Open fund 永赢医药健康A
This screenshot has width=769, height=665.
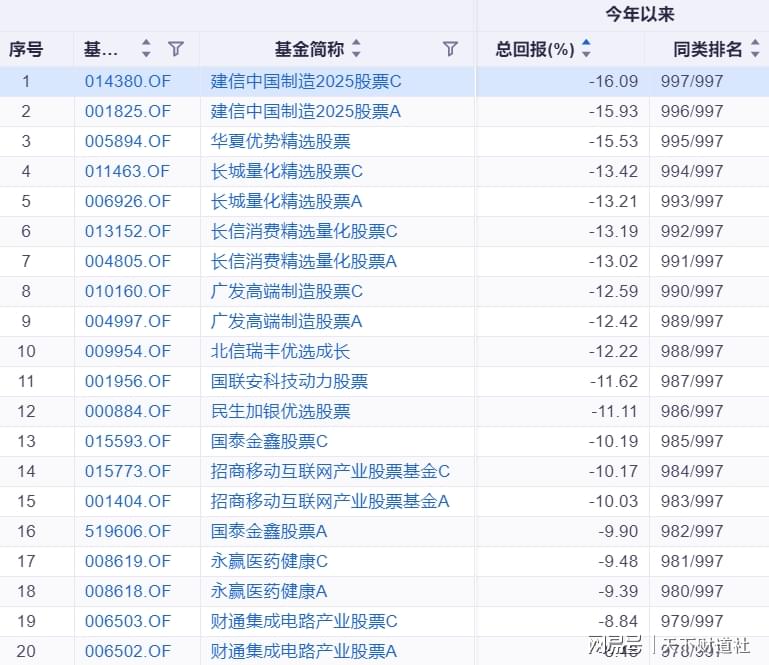269,591
